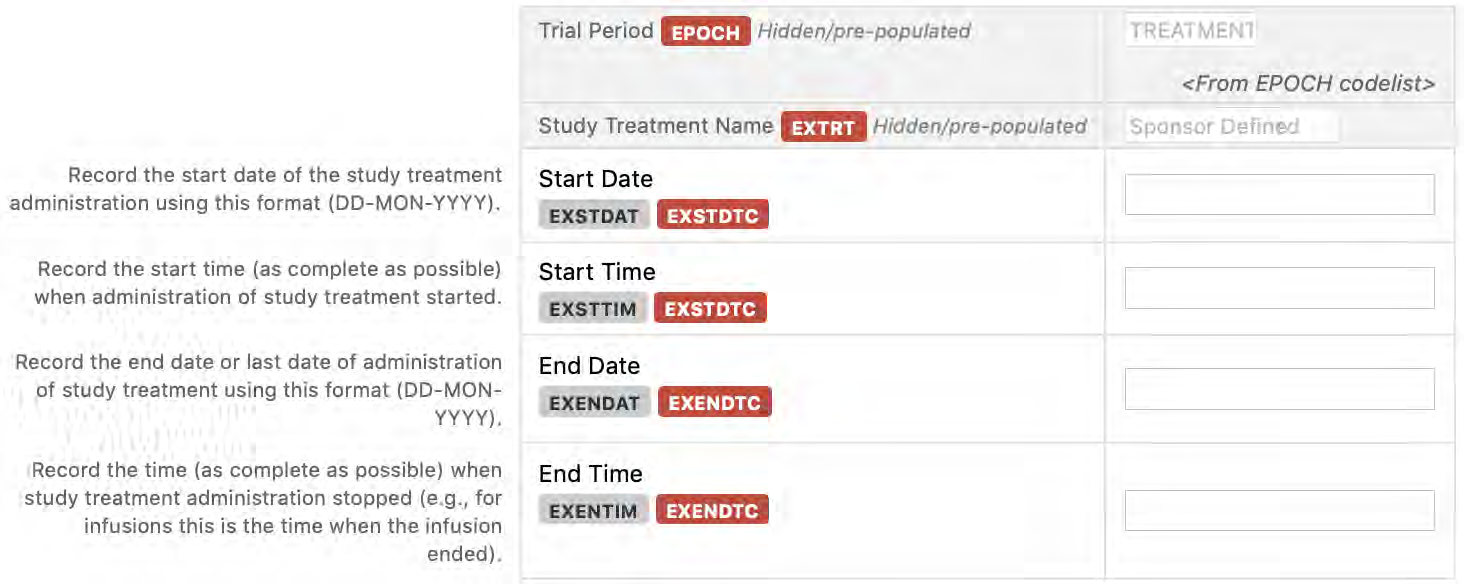1464x584 pixels.
Task: Click the red EXSTDTC badge under Start Time
Action: point(711,309)
